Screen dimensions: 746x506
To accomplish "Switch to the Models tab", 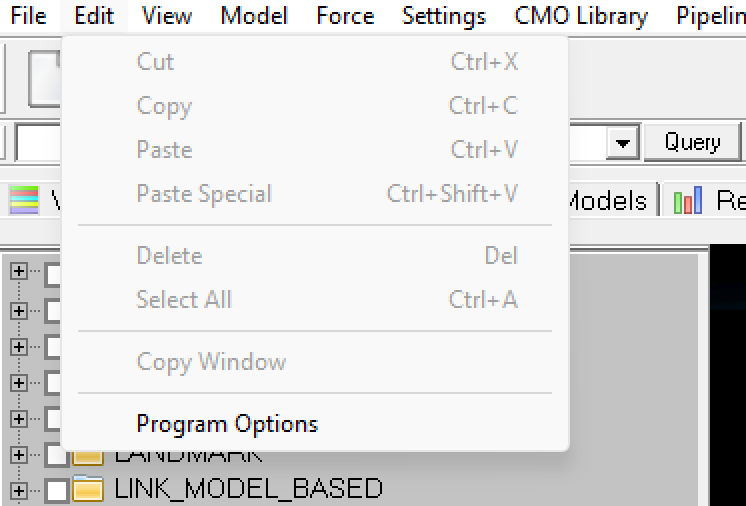I will [x=607, y=201].
